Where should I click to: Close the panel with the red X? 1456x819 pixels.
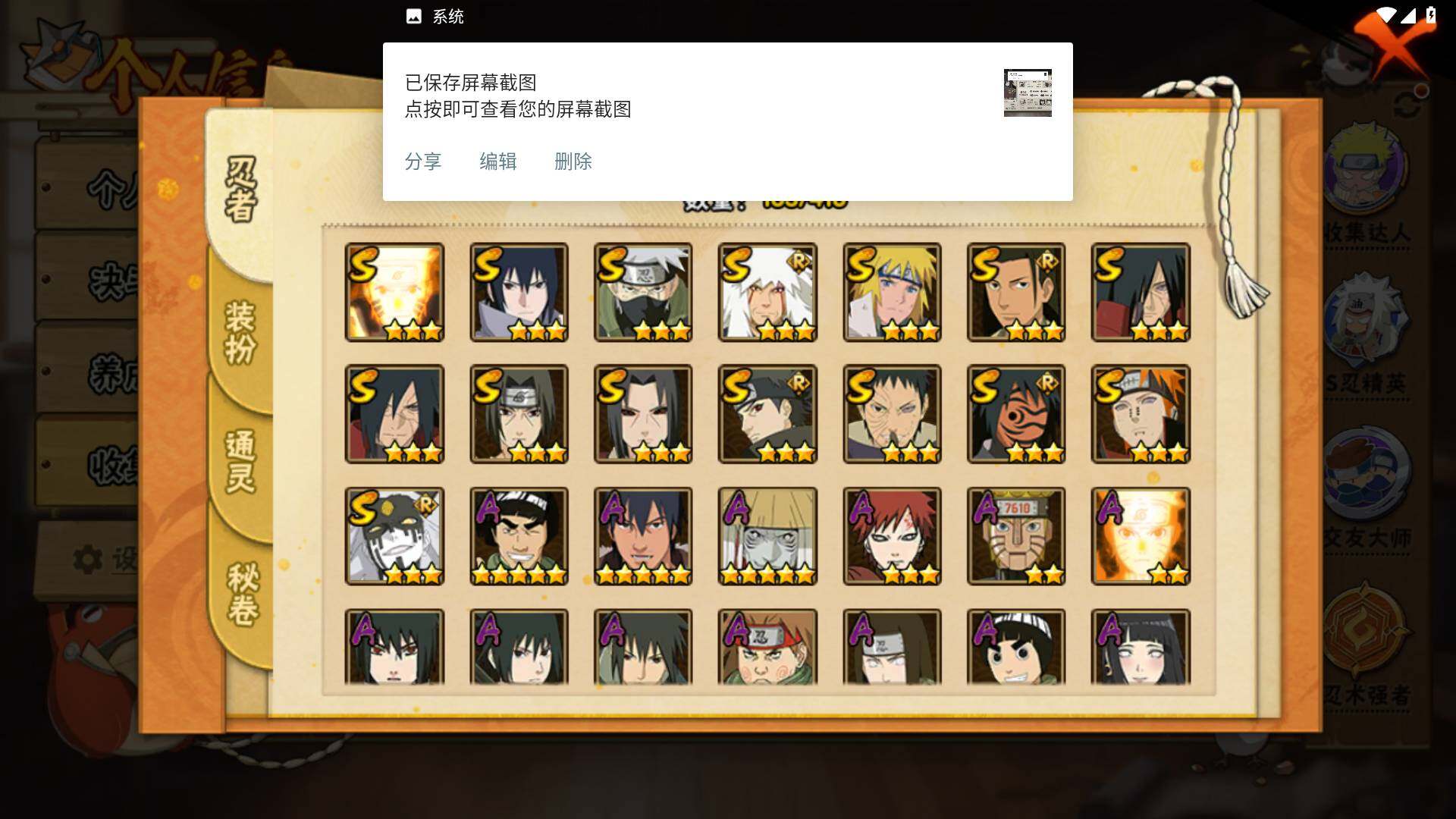pos(1394,42)
